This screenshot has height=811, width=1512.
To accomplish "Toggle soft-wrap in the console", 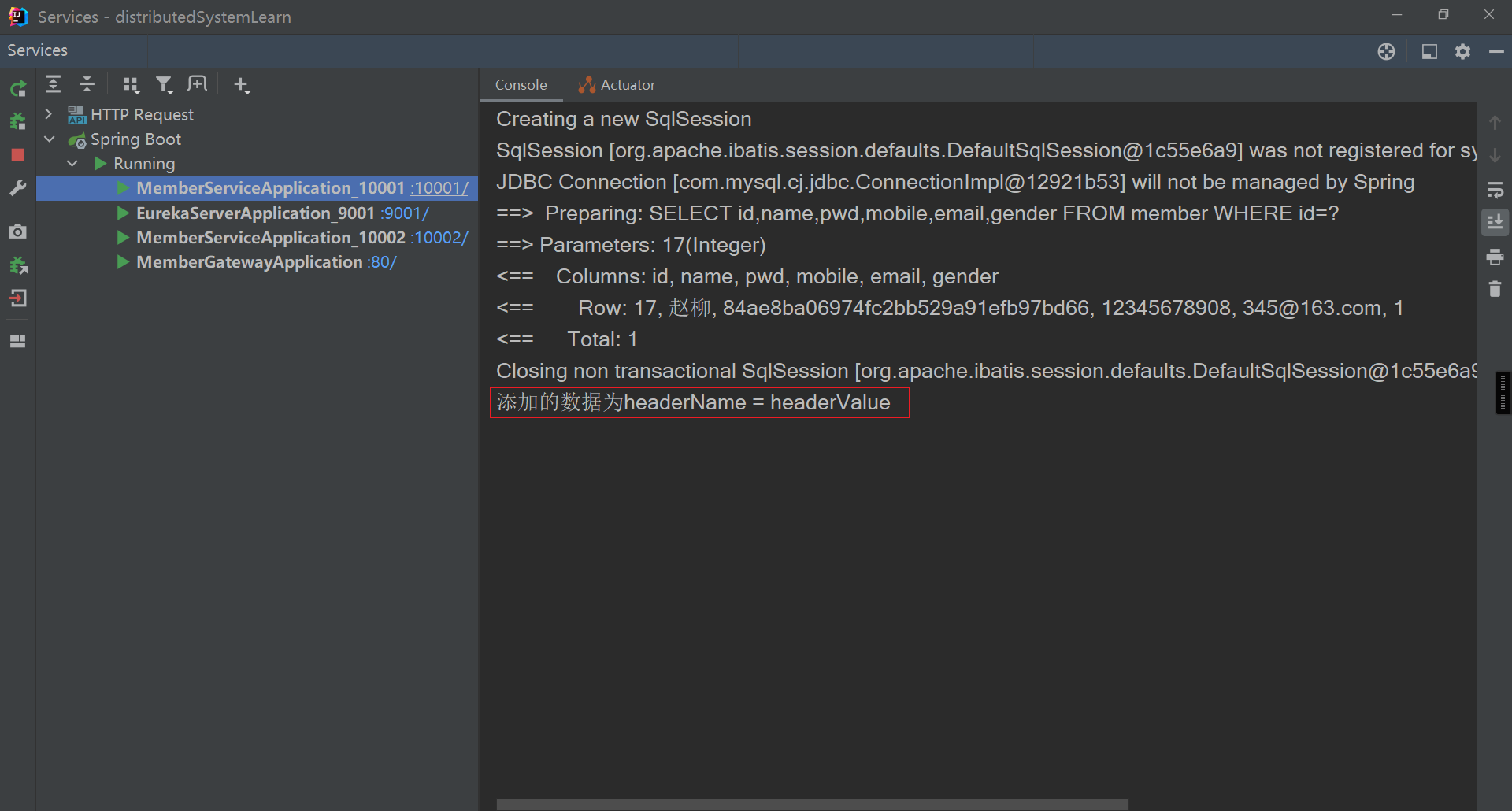I will [x=1495, y=190].
